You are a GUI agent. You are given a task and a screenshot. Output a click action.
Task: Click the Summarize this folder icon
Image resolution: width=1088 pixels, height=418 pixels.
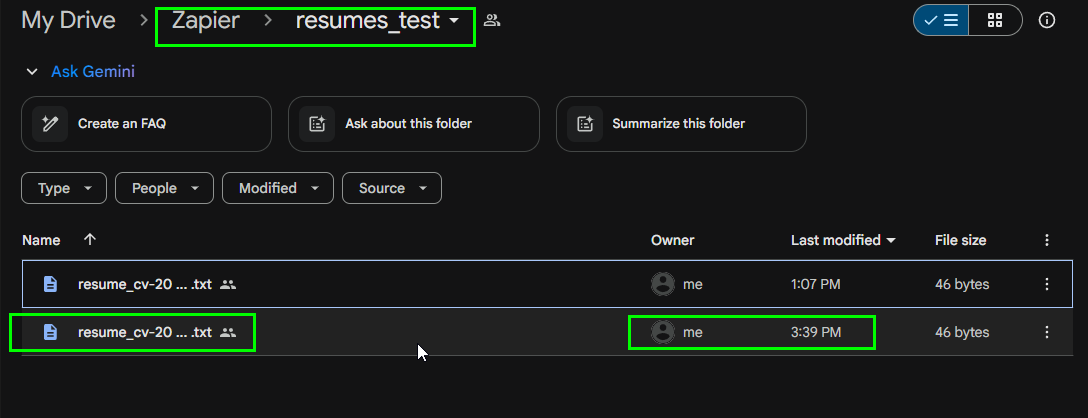[x=584, y=124]
